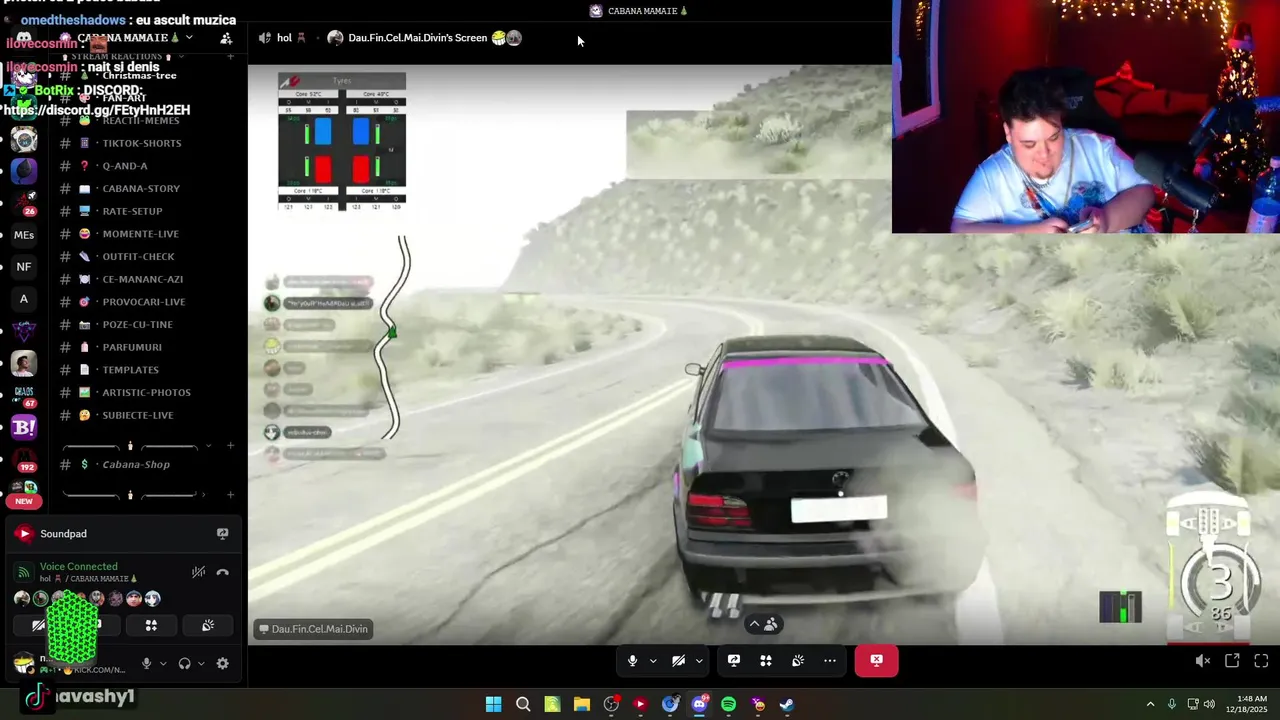Image resolution: width=1280 pixels, height=720 pixels.
Task: Select the B! server icon
Action: click(24, 428)
